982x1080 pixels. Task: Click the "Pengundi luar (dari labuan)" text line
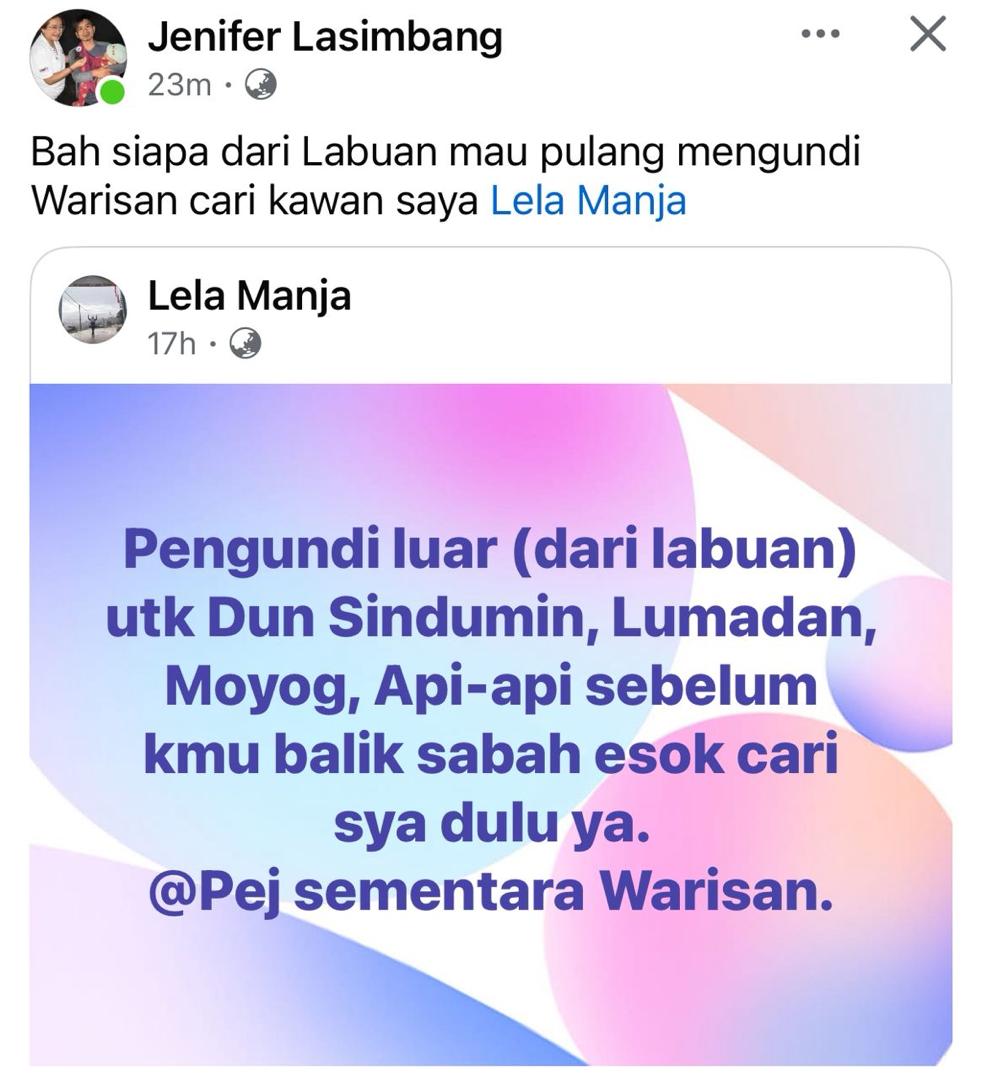pyautogui.click(x=490, y=550)
